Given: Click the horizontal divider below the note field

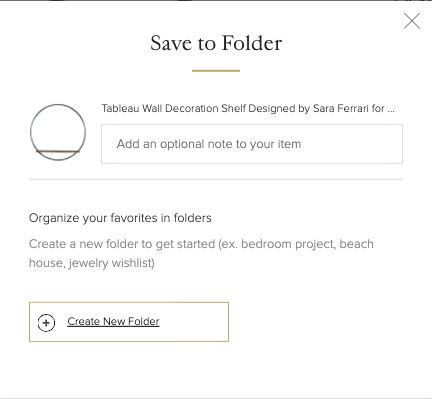Looking at the screenshot, I should tap(216, 179).
